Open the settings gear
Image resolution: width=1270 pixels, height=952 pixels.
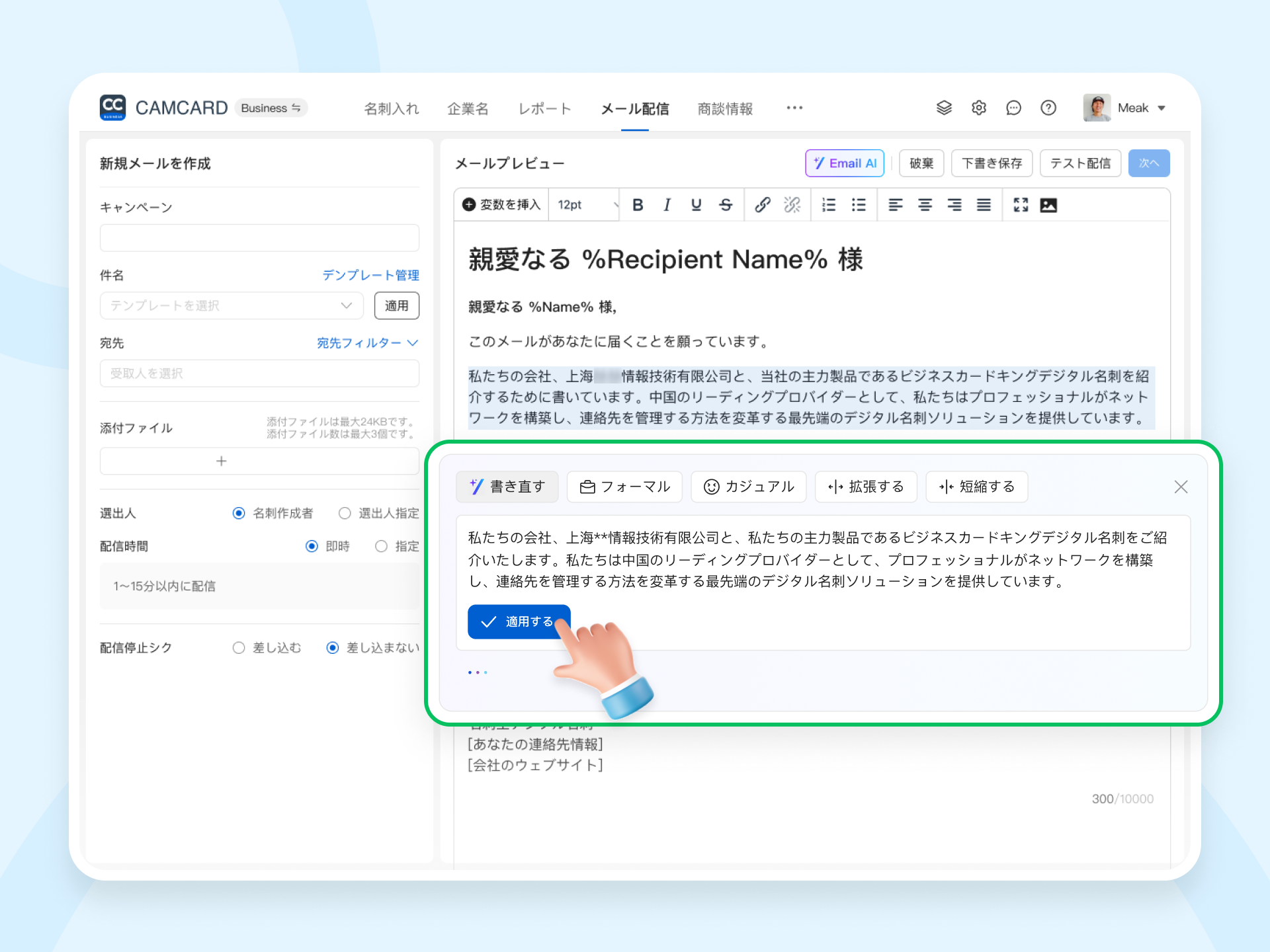(x=979, y=108)
